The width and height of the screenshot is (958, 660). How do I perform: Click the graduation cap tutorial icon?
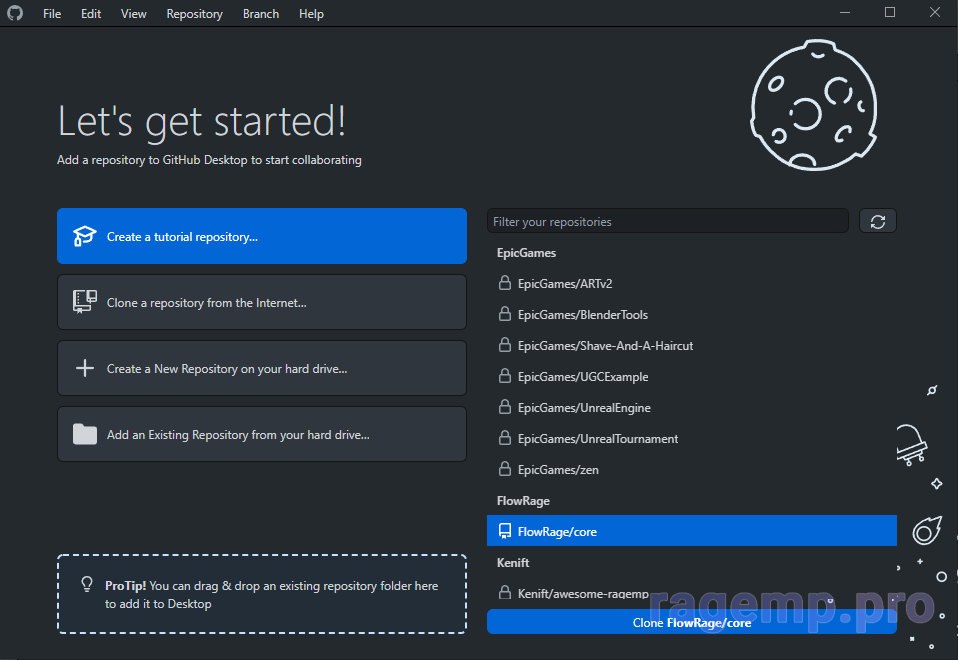click(84, 236)
